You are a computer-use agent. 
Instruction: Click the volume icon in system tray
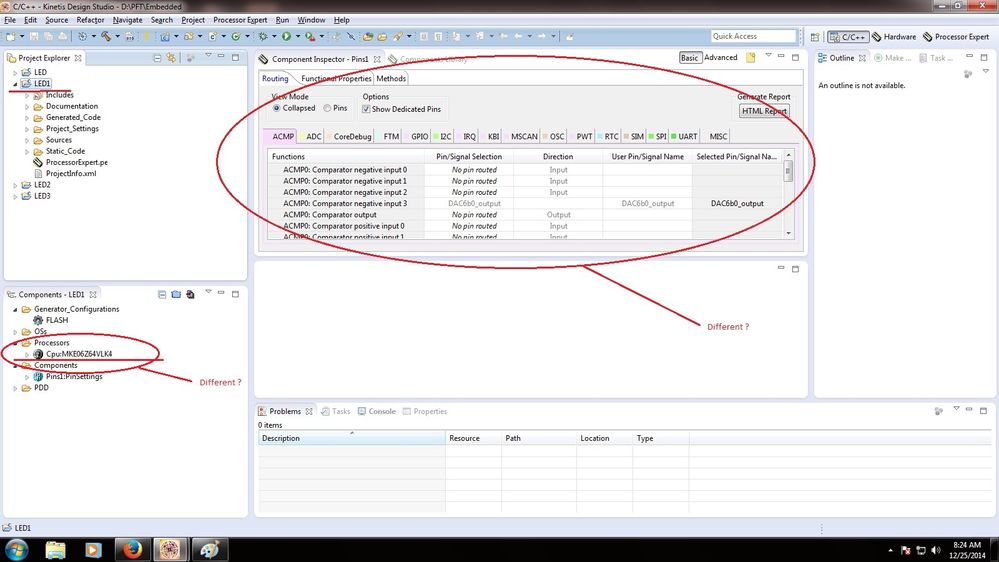935,550
